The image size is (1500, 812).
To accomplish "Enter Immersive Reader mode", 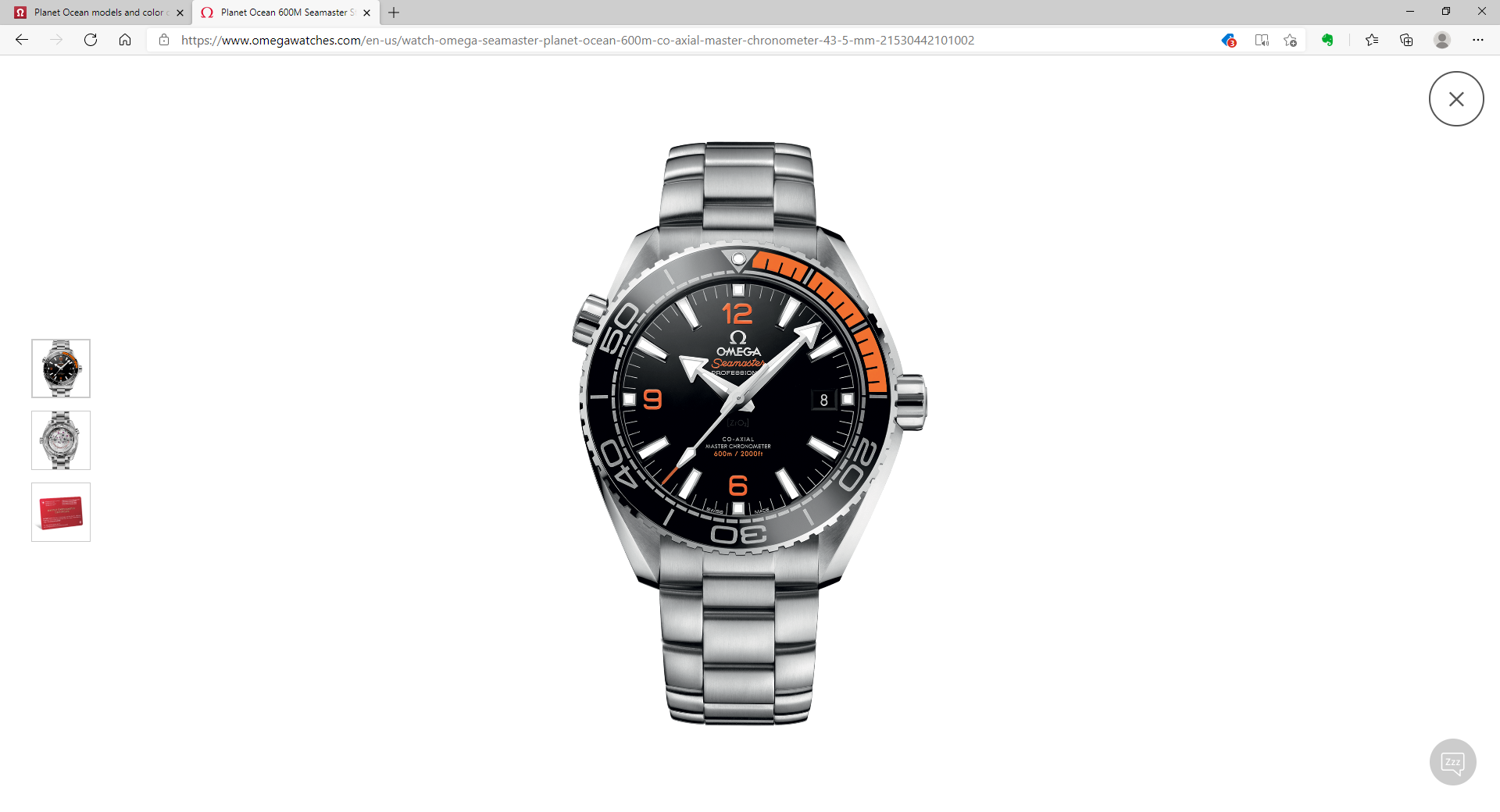I will pyautogui.click(x=1261, y=40).
